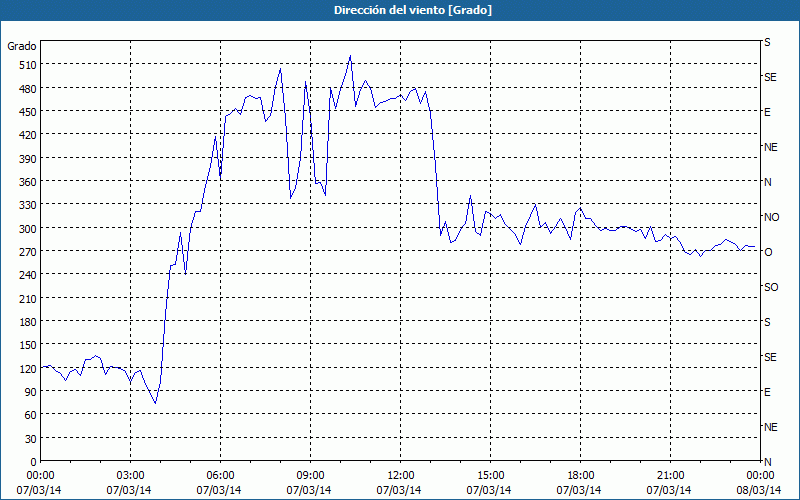
Task: Click the 00:00 time label dated 07/03/14
Action: [x=40, y=476]
